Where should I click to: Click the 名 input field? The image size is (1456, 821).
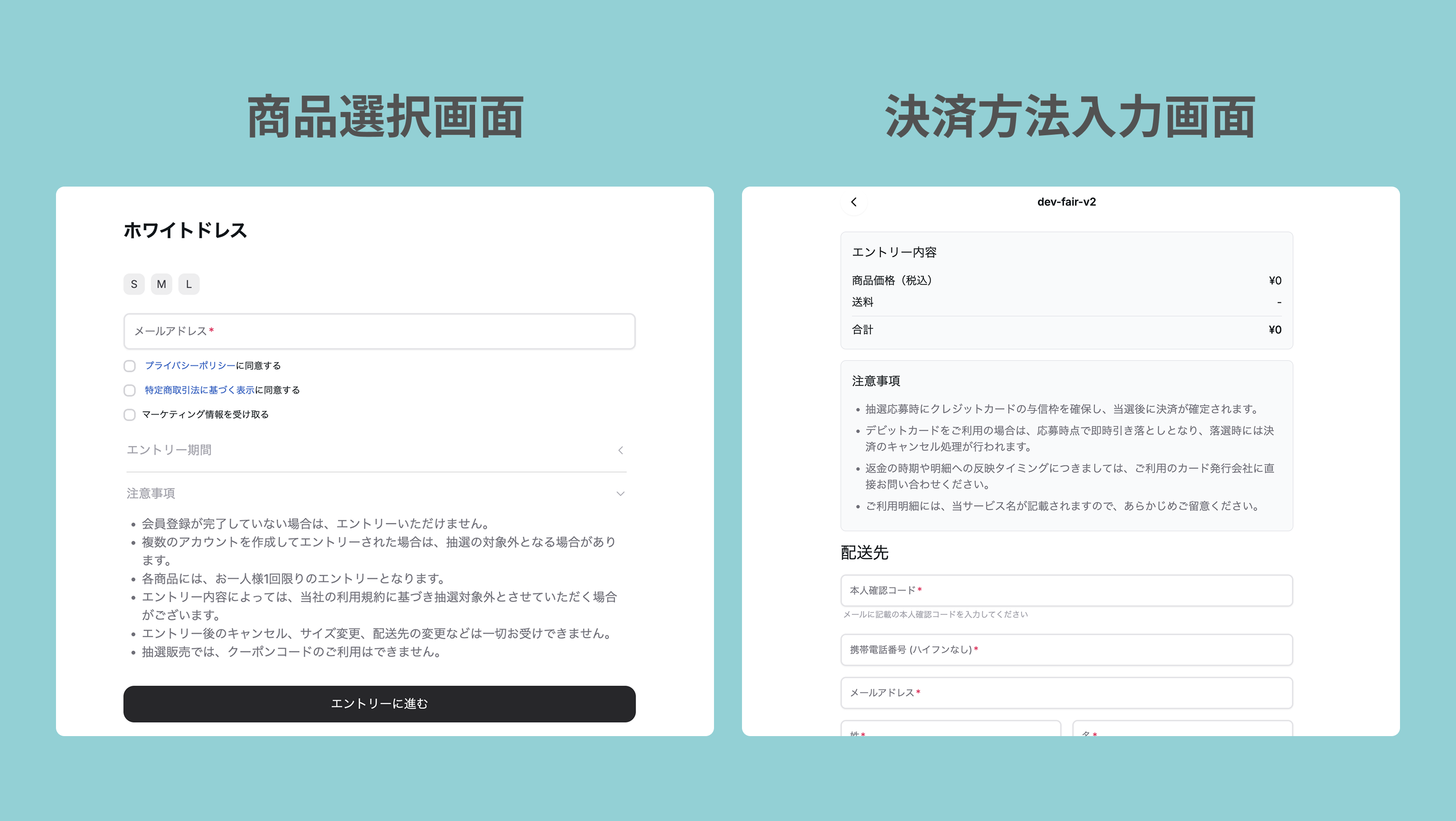pyautogui.click(x=1183, y=729)
